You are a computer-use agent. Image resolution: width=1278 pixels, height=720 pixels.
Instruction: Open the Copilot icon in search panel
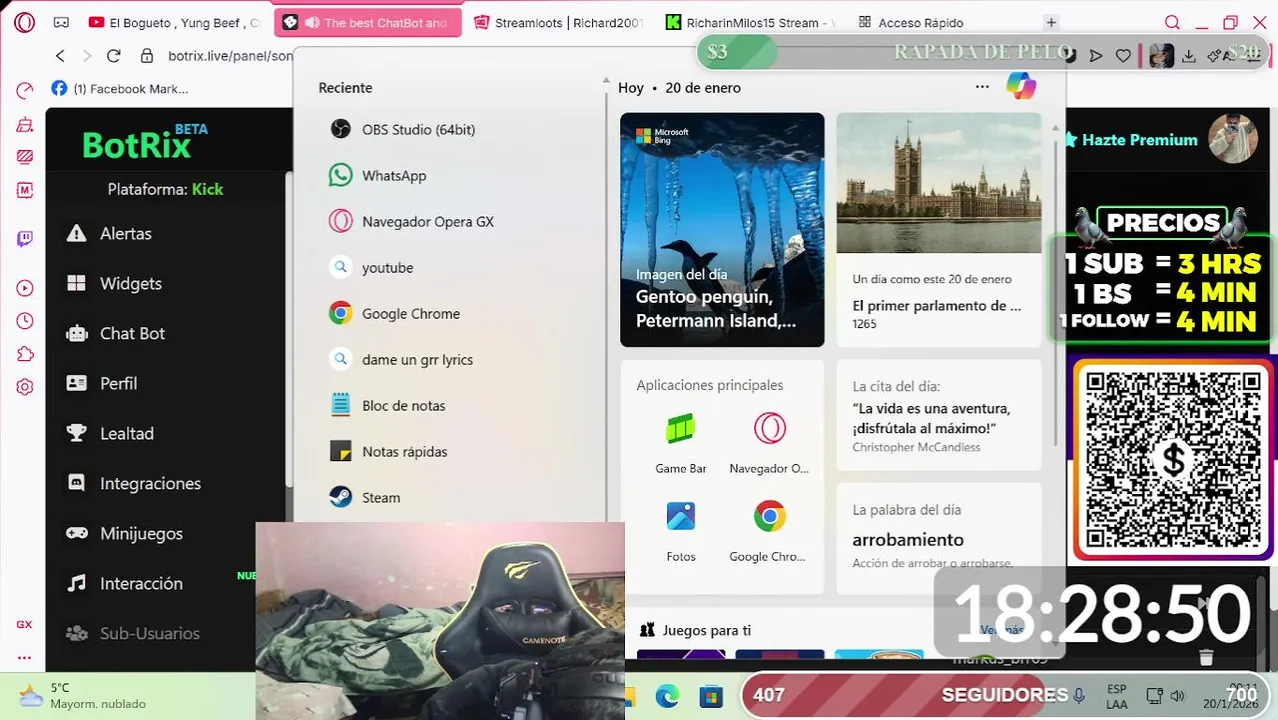click(x=1021, y=87)
